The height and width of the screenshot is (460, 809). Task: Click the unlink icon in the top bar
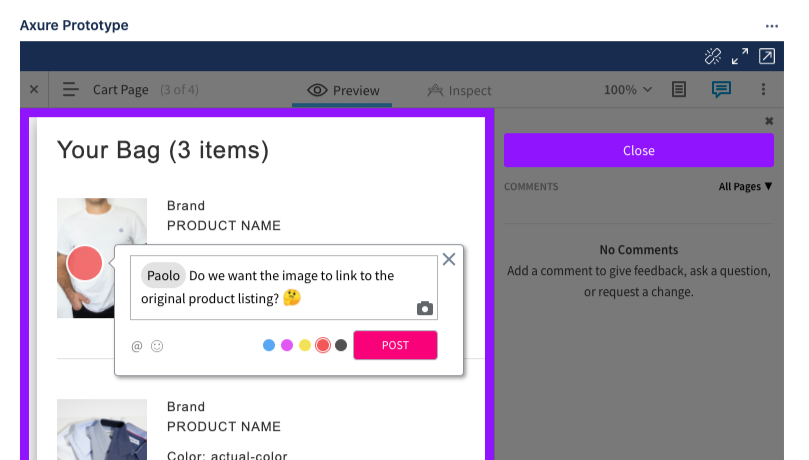point(712,56)
